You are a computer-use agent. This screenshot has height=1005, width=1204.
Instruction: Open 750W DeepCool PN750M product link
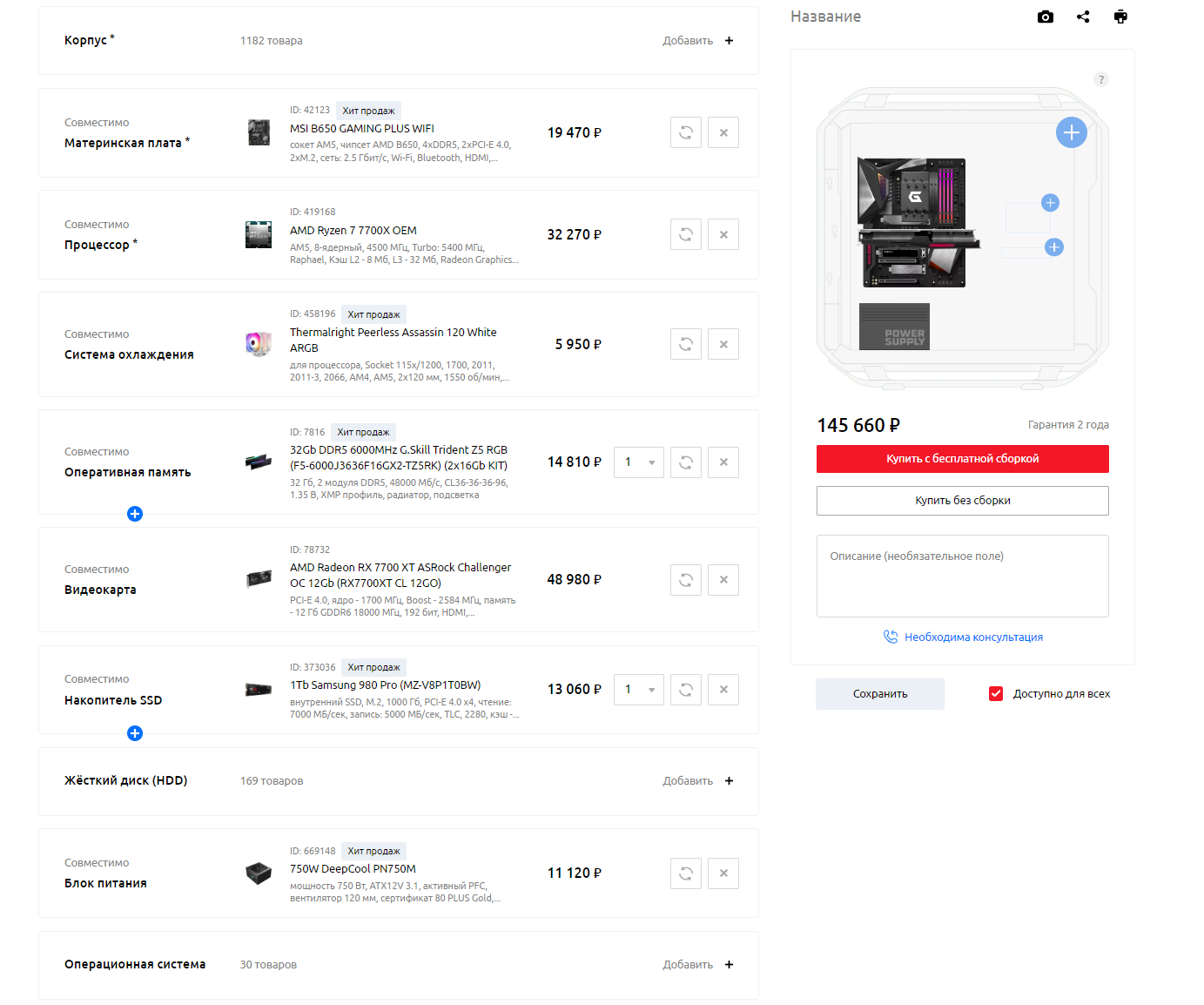(x=353, y=869)
